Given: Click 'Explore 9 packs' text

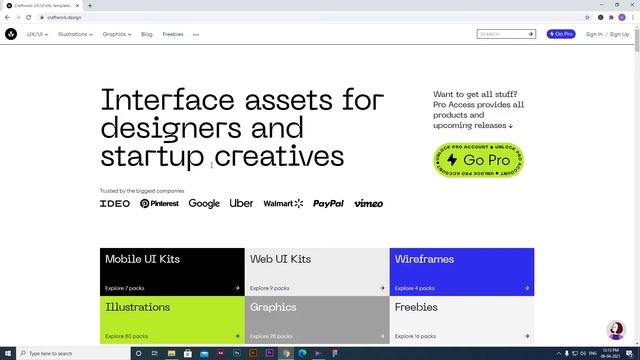Looking at the screenshot, I should pos(269,288).
